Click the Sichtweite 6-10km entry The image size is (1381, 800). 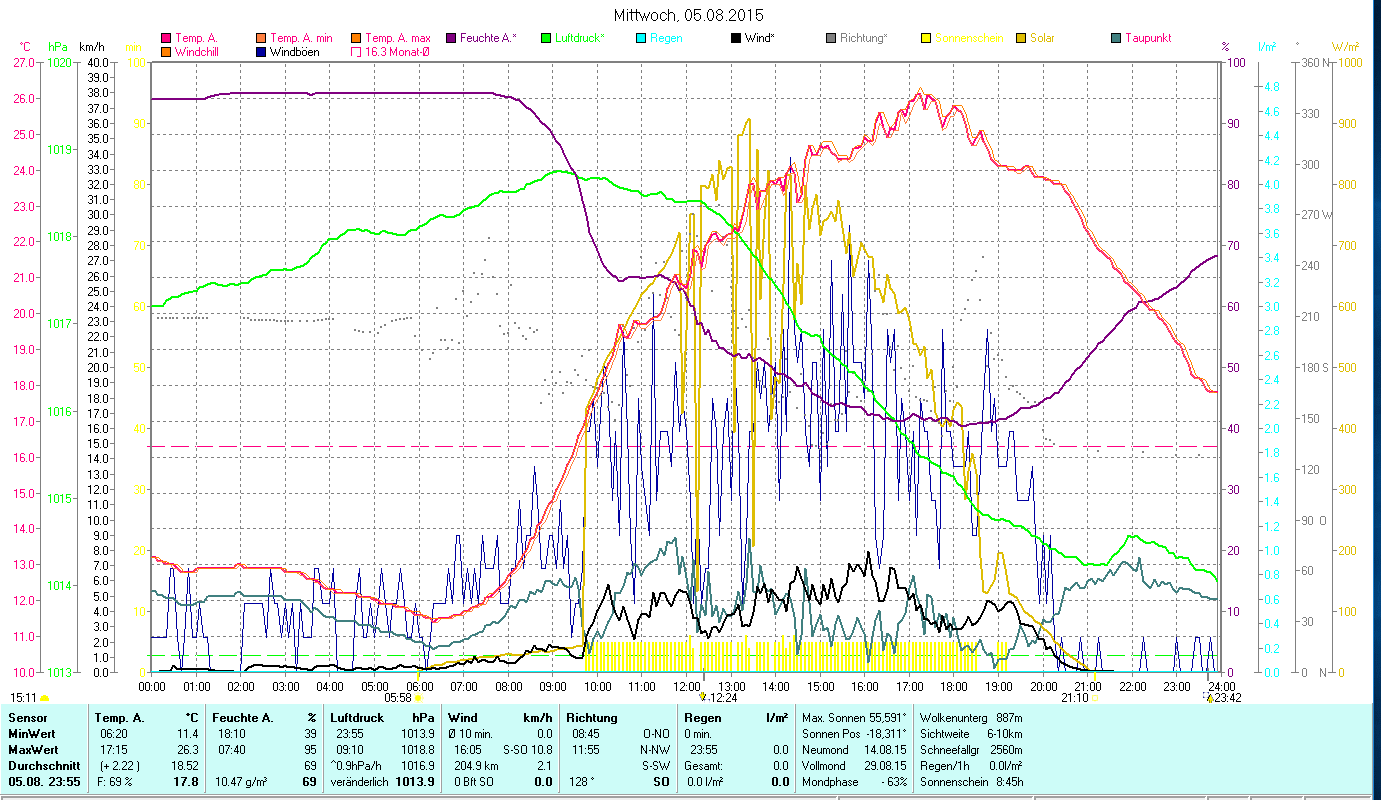click(x=971, y=734)
